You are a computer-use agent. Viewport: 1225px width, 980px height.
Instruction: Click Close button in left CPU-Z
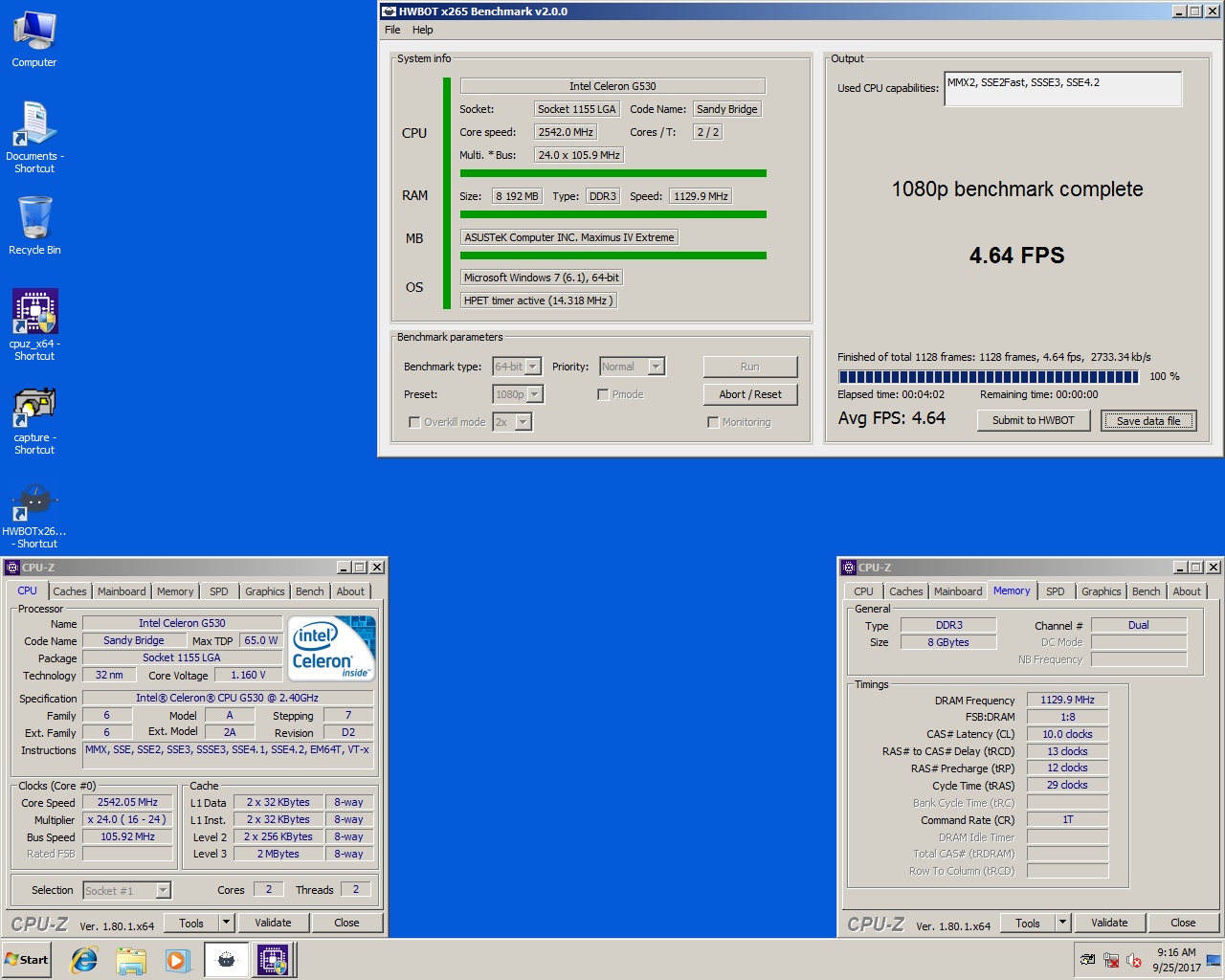point(346,924)
